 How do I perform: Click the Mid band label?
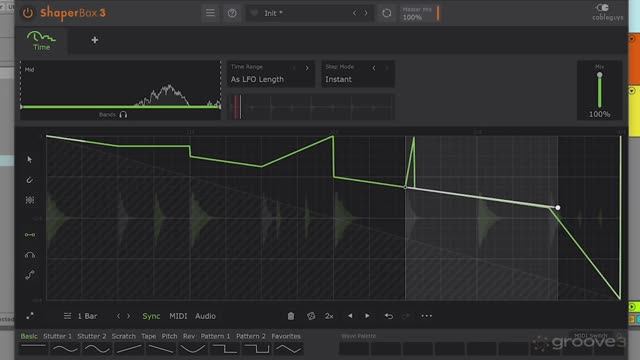coord(29,69)
